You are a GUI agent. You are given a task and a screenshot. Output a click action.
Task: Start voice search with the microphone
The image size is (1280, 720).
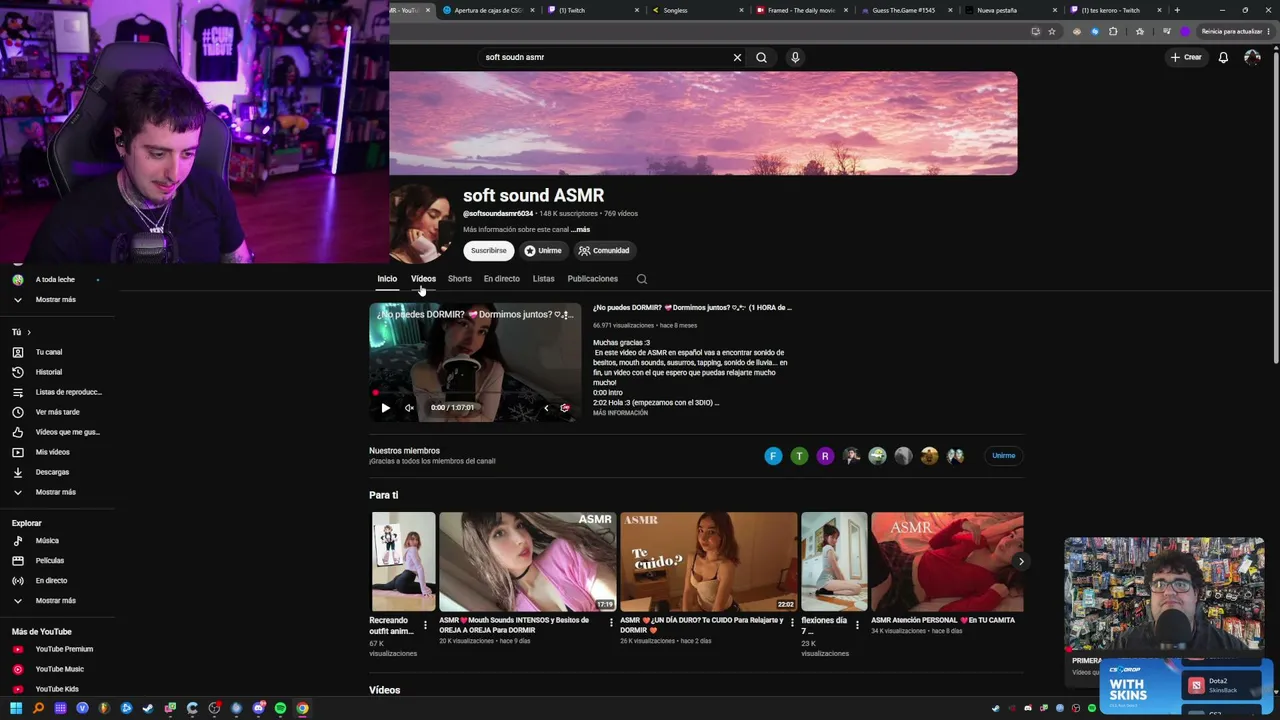pos(795,57)
